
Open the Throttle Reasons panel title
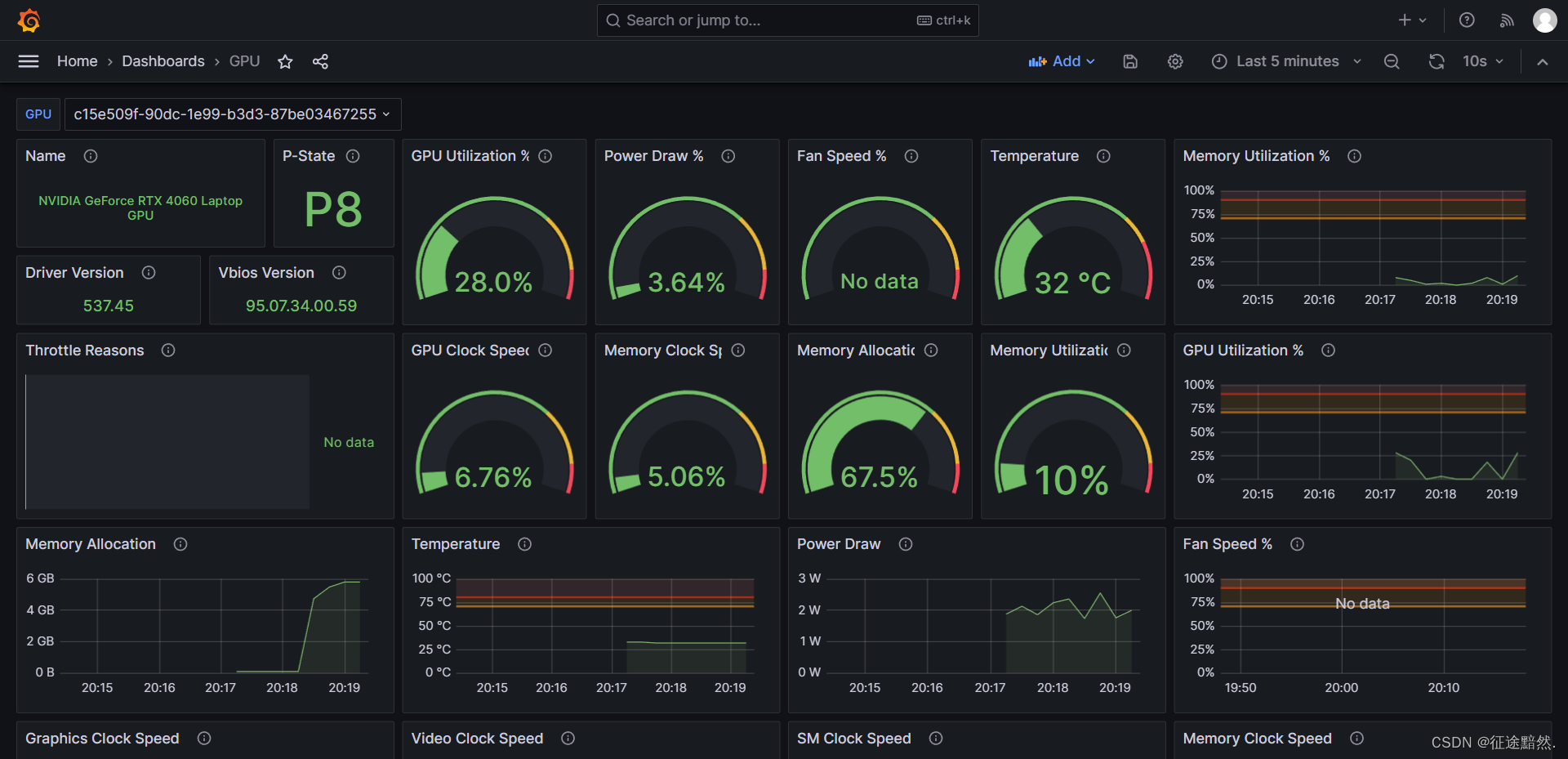click(85, 350)
